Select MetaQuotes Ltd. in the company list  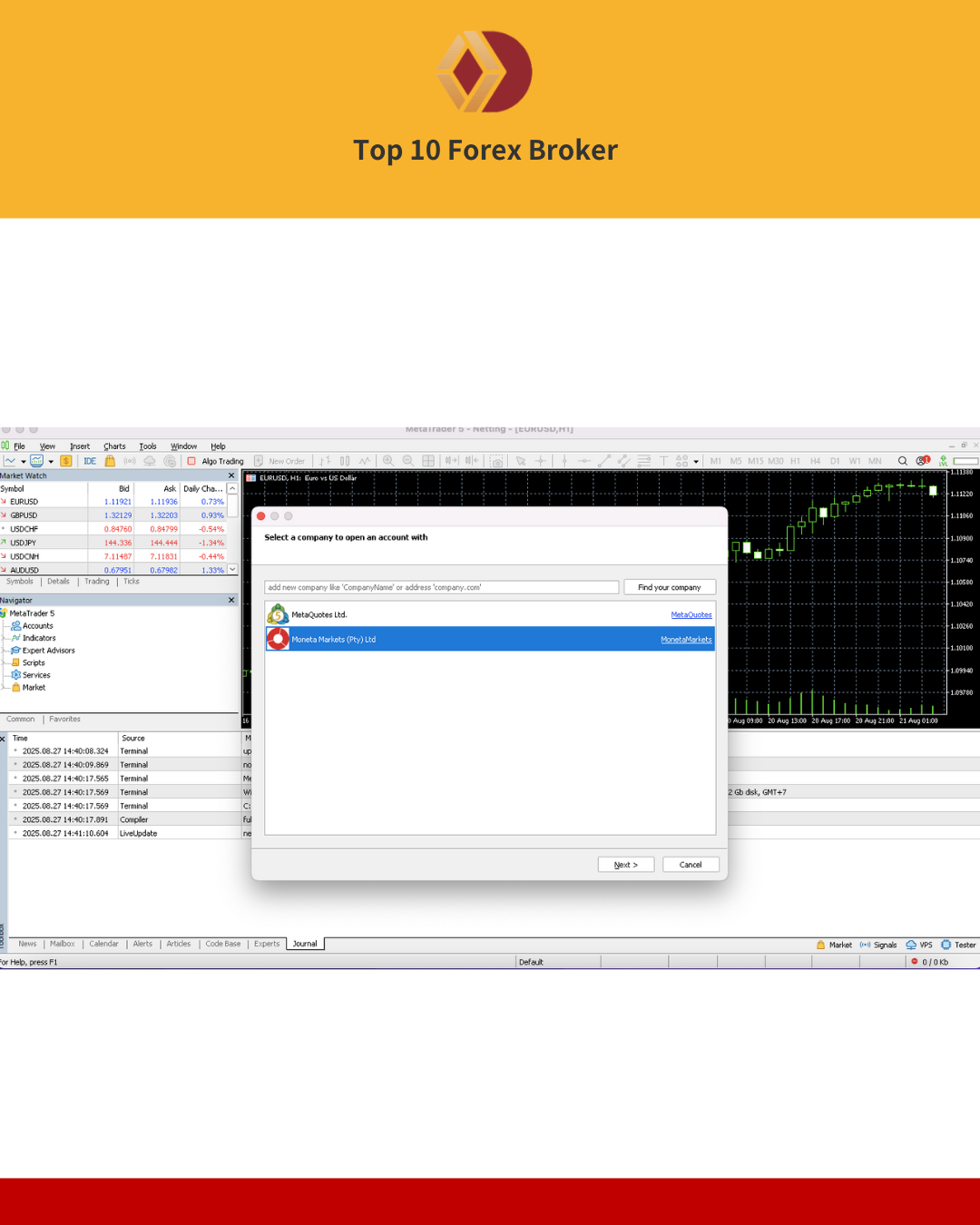click(x=490, y=614)
